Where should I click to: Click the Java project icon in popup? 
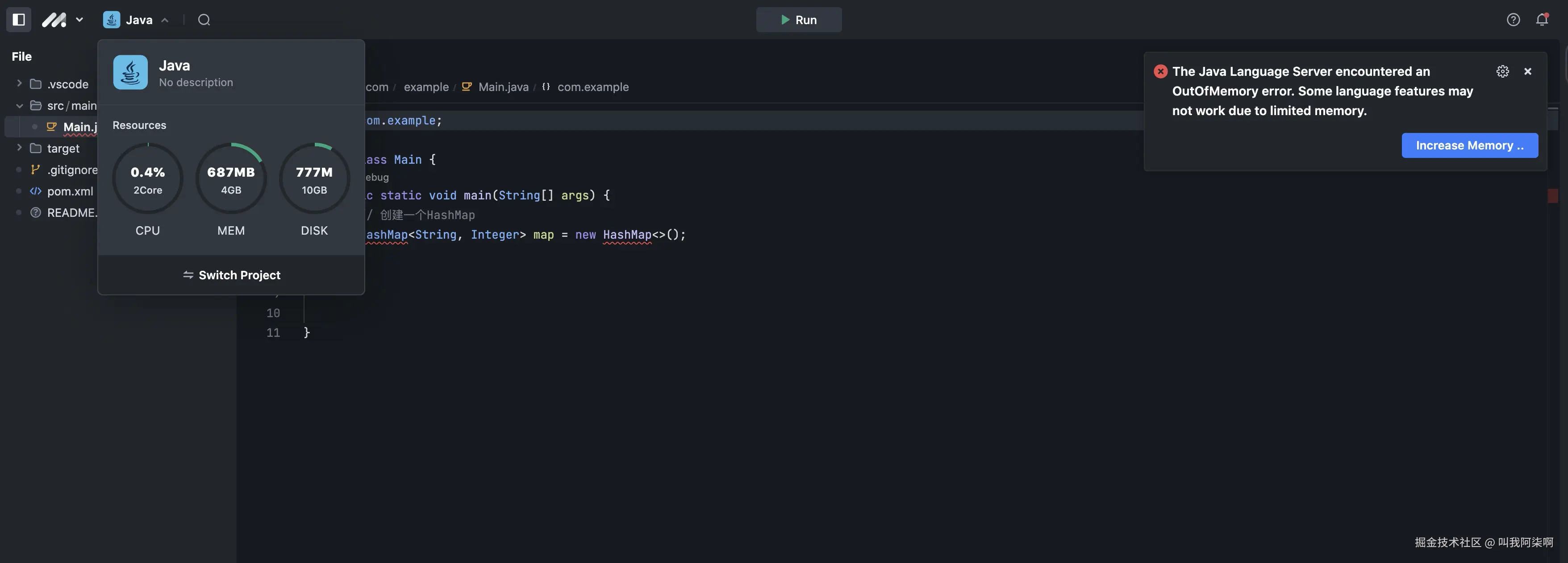(x=130, y=72)
